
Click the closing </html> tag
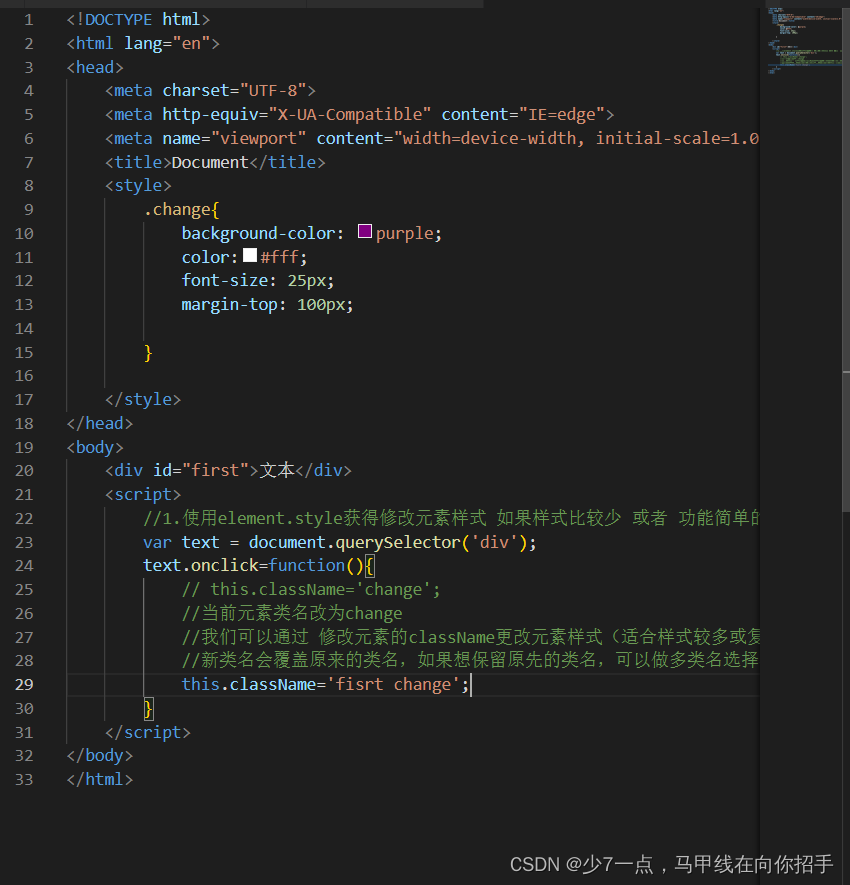99,779
